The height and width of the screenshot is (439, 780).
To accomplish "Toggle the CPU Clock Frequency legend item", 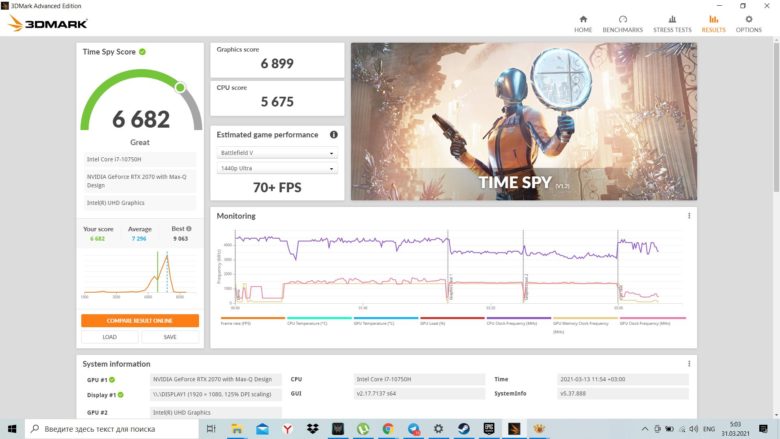I will point(518,321).
